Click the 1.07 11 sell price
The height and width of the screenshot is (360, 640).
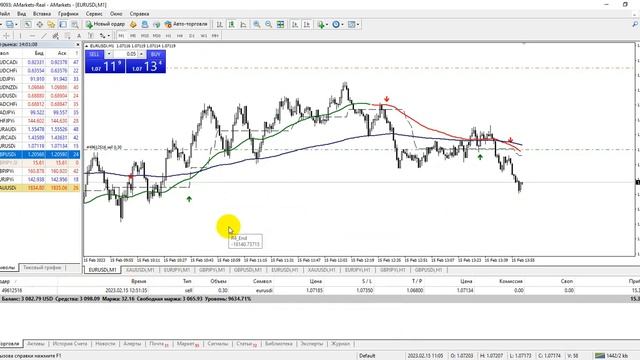point(105,66)
